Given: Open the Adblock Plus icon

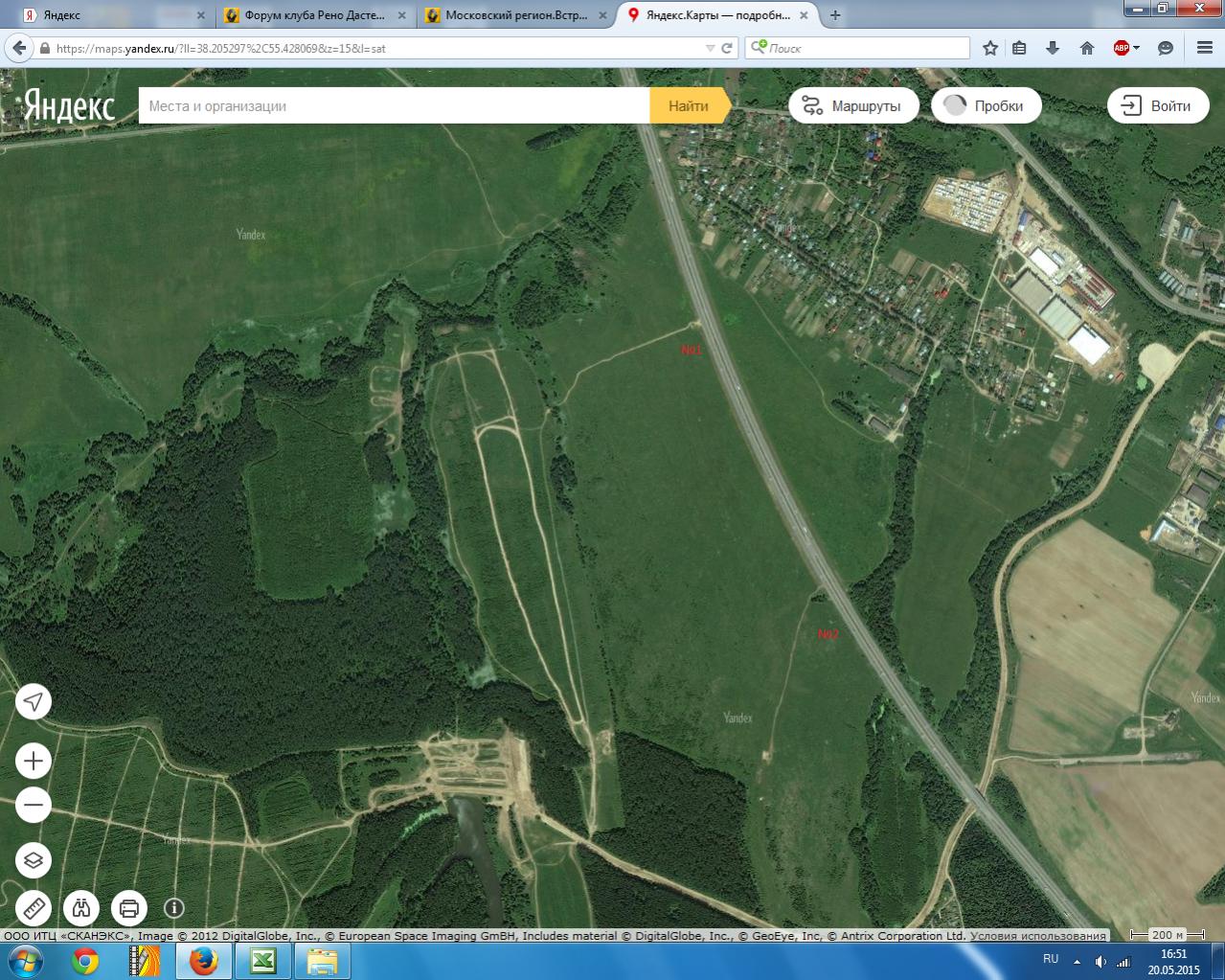Looking at the screenshot, I should (x=1121, y=48).
